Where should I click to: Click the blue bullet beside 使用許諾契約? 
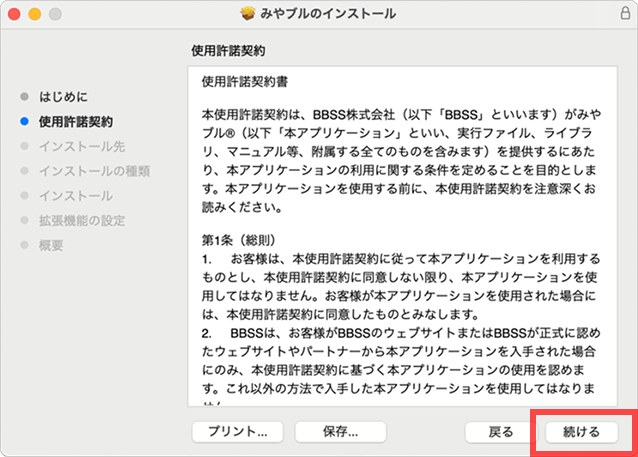coord(22,122)
